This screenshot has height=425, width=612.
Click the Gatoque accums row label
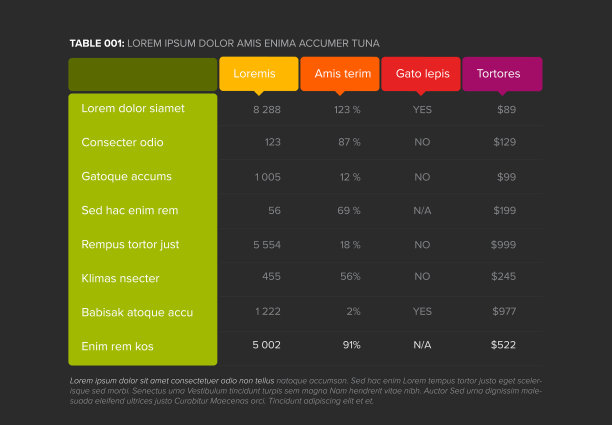[x=126, y=177]
